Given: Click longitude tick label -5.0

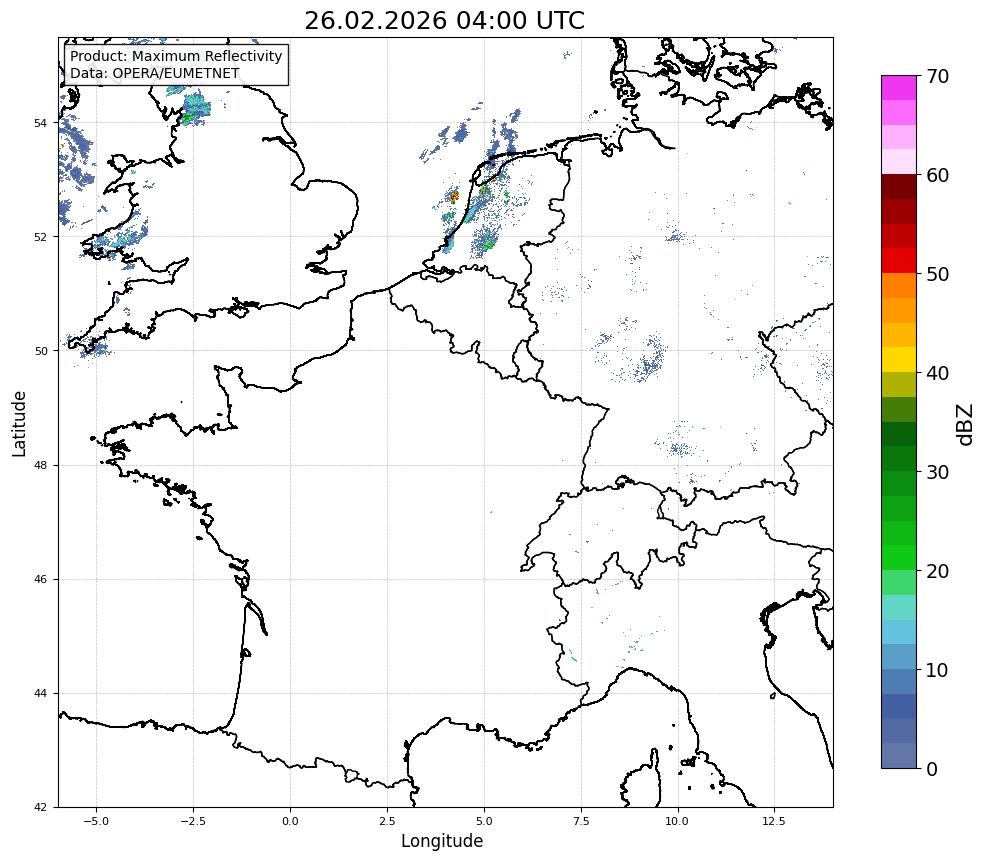Looking at the screenshot, I should [x=96, y=821].
